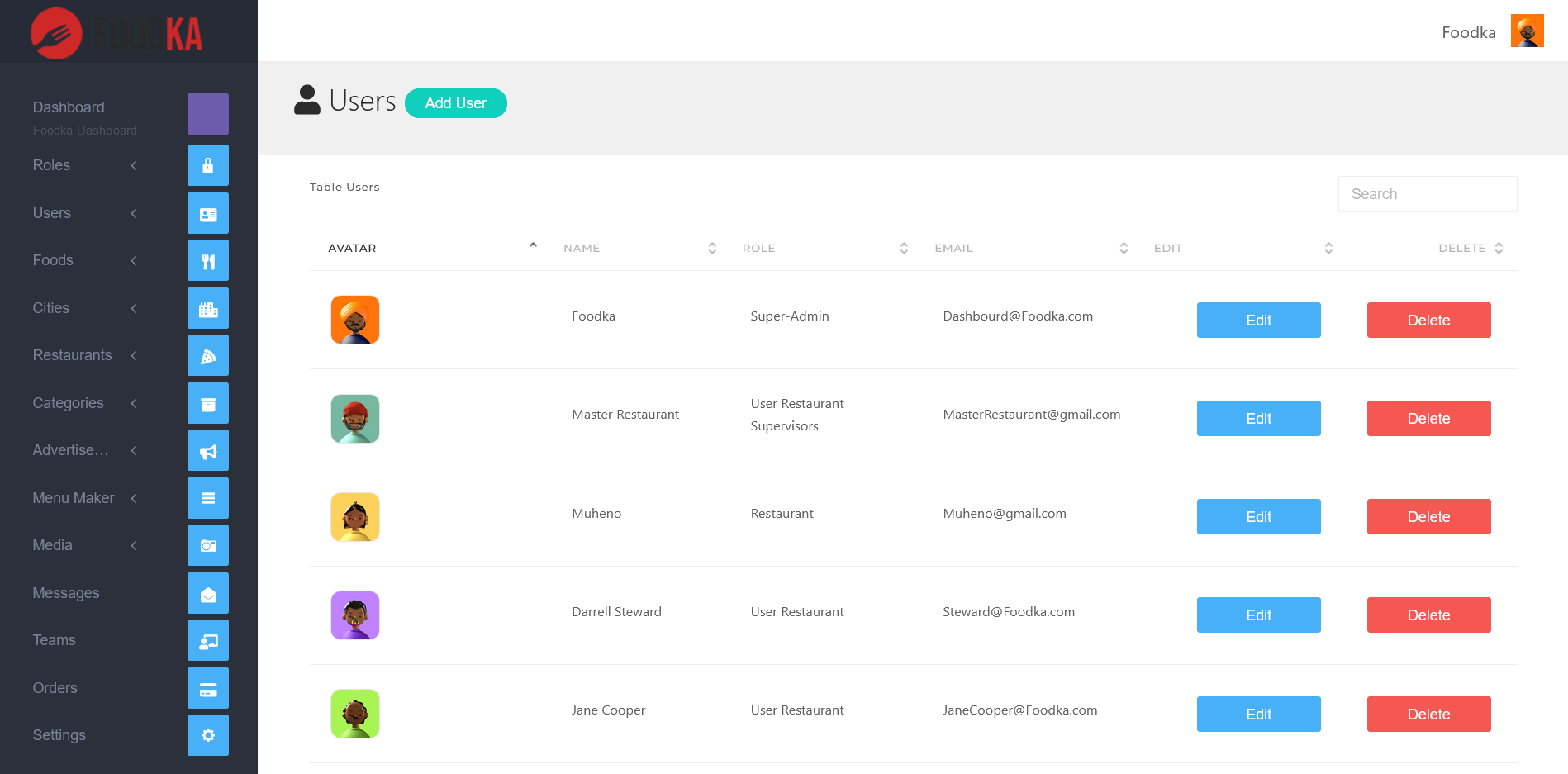
Task: Go to the Dashboard menu item
Action: point(69,107)
